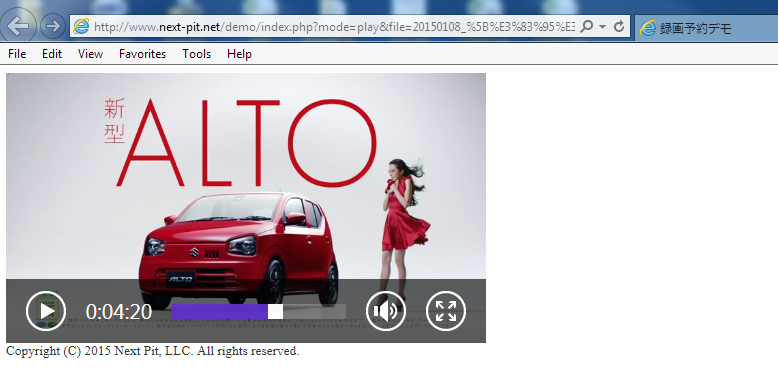Select the 録画予約デモ browser tab
Viewport: 778px width, 388px height.
(706, 28)
